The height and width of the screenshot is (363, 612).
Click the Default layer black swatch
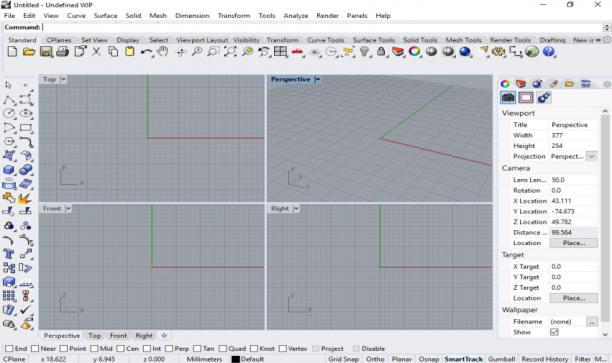(x=235, y=359)
